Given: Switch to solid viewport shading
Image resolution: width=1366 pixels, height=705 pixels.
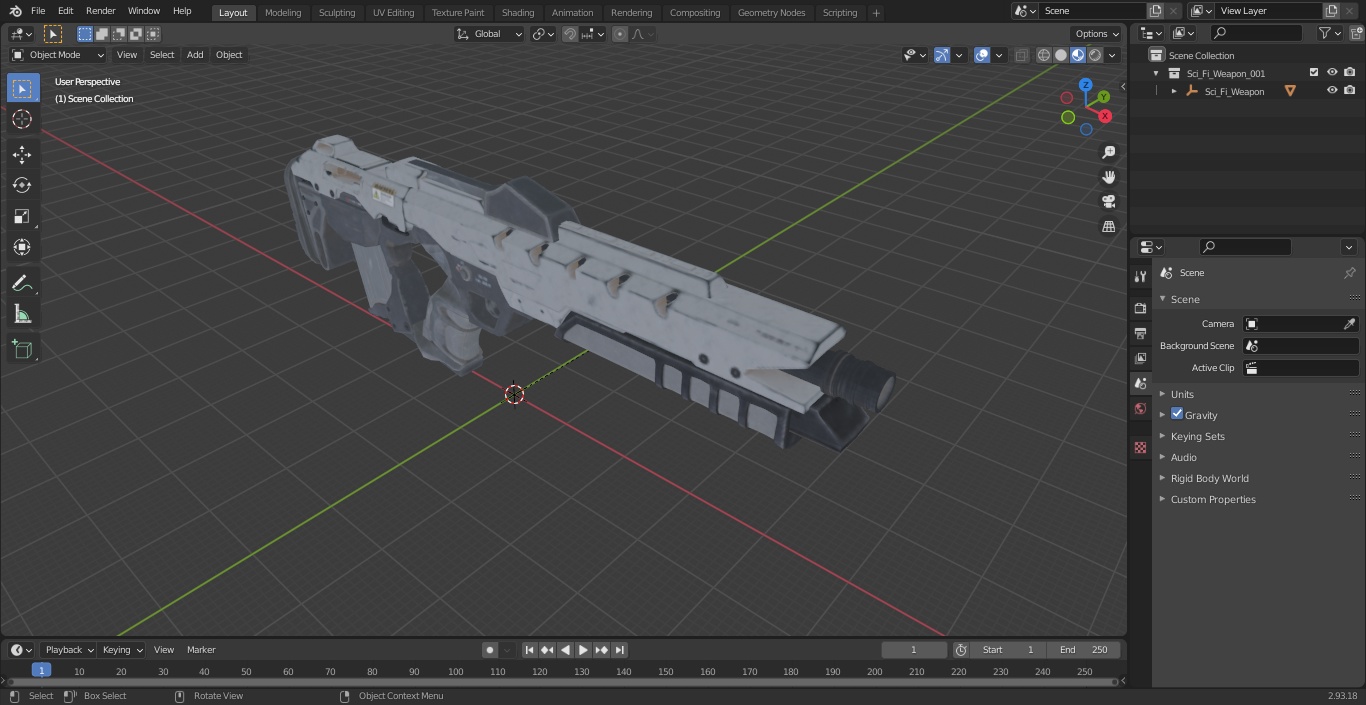Looking at the screenshot, I should 1061,55.
